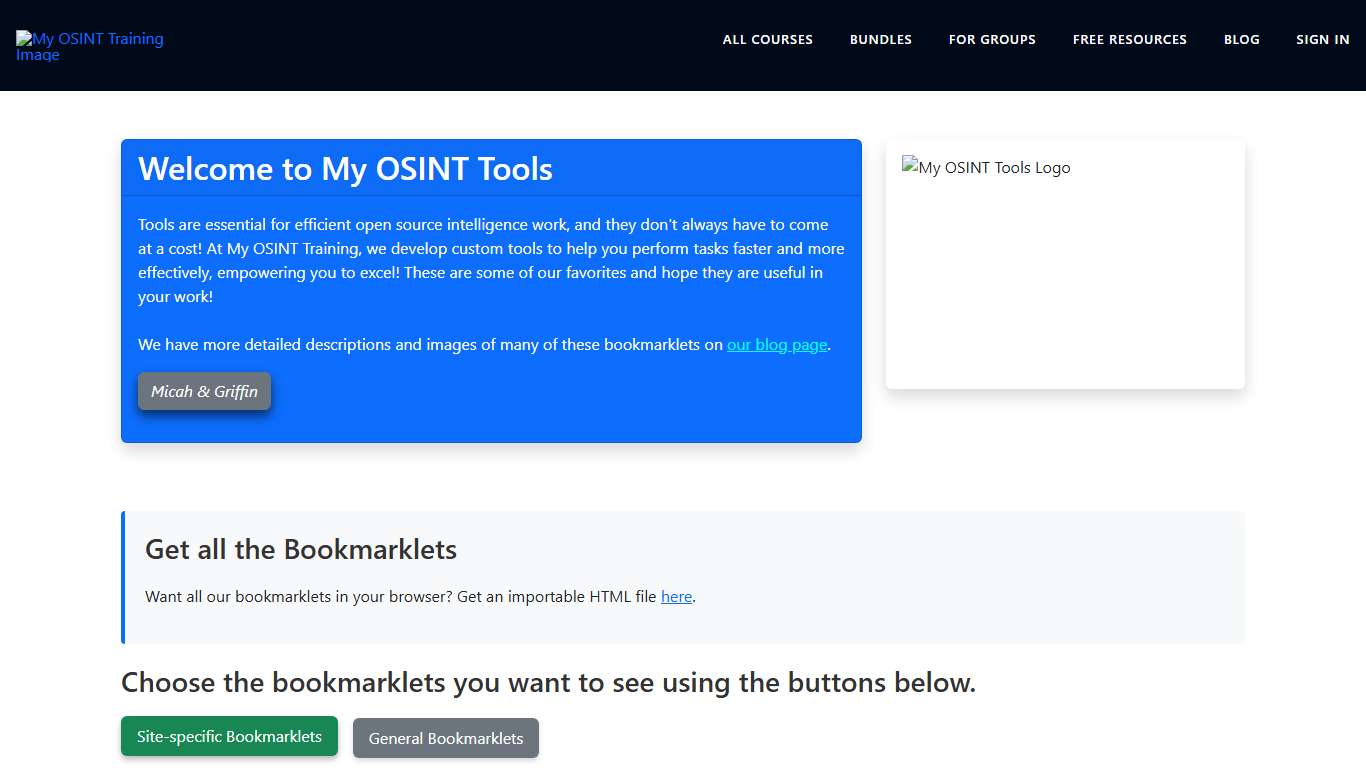
Task: Open ALL COURSES from the navigation bar
Action: click(x=767, y=39)
